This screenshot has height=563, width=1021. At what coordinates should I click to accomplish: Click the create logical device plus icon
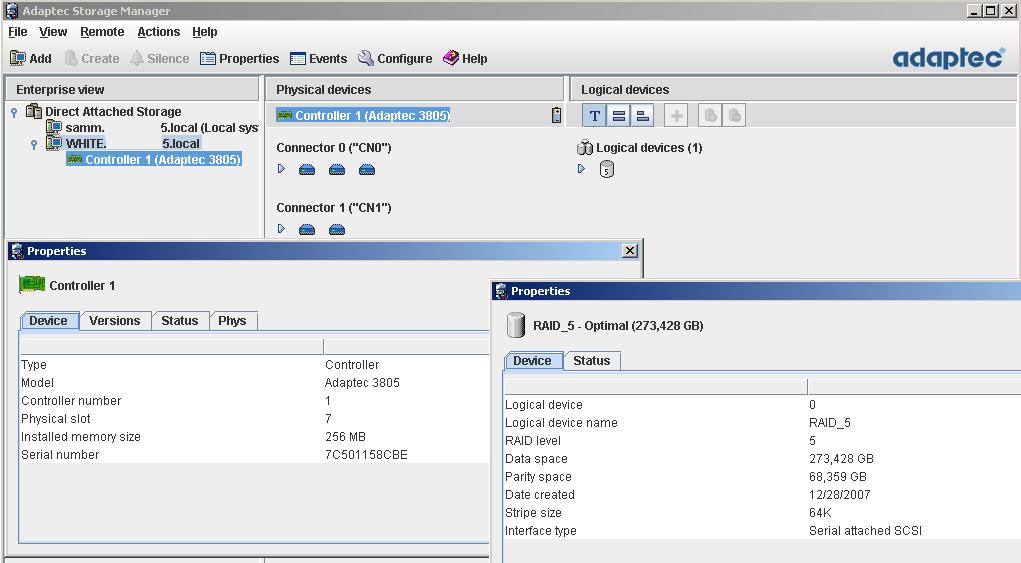[677, 116]
